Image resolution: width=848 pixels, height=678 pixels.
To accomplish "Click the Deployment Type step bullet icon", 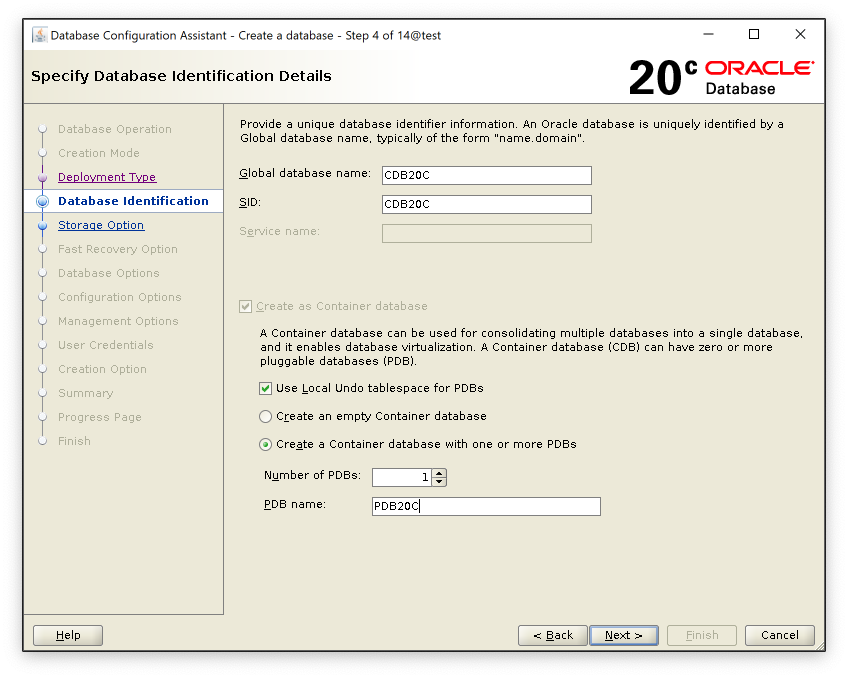I will [x=43, y=177].
